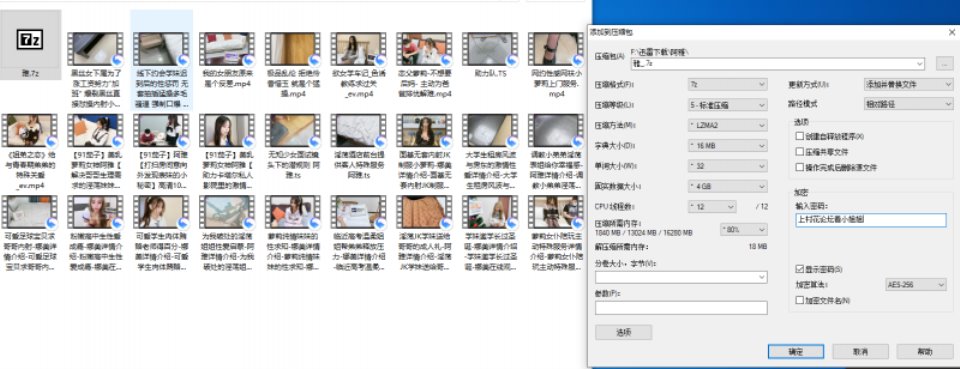Open the 压缩等级 dropdown showing 5 - 标准压缩
Image resolution: width=960 pixels, height=369 pixels.
(x=727, y=105)
